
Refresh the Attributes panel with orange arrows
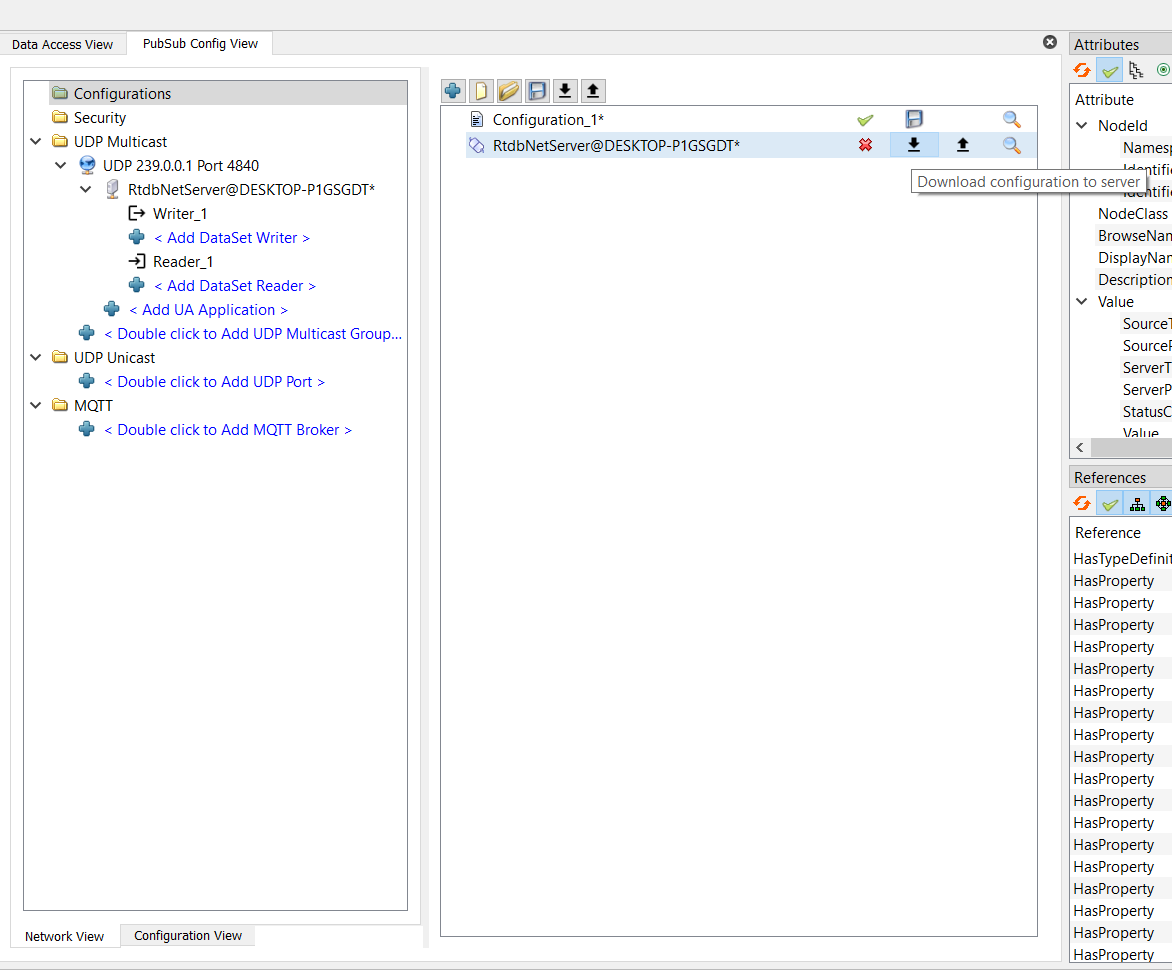[1082, 70]
